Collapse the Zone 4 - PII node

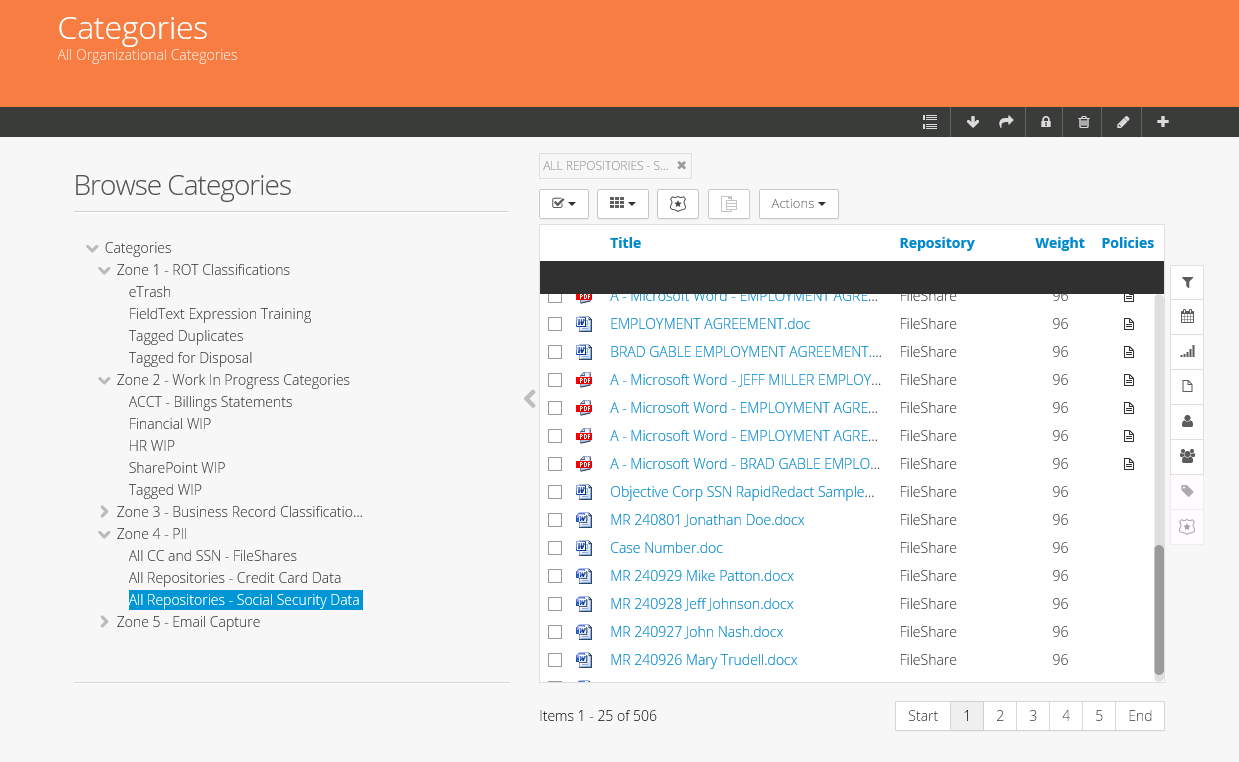[x=105, y=534]
